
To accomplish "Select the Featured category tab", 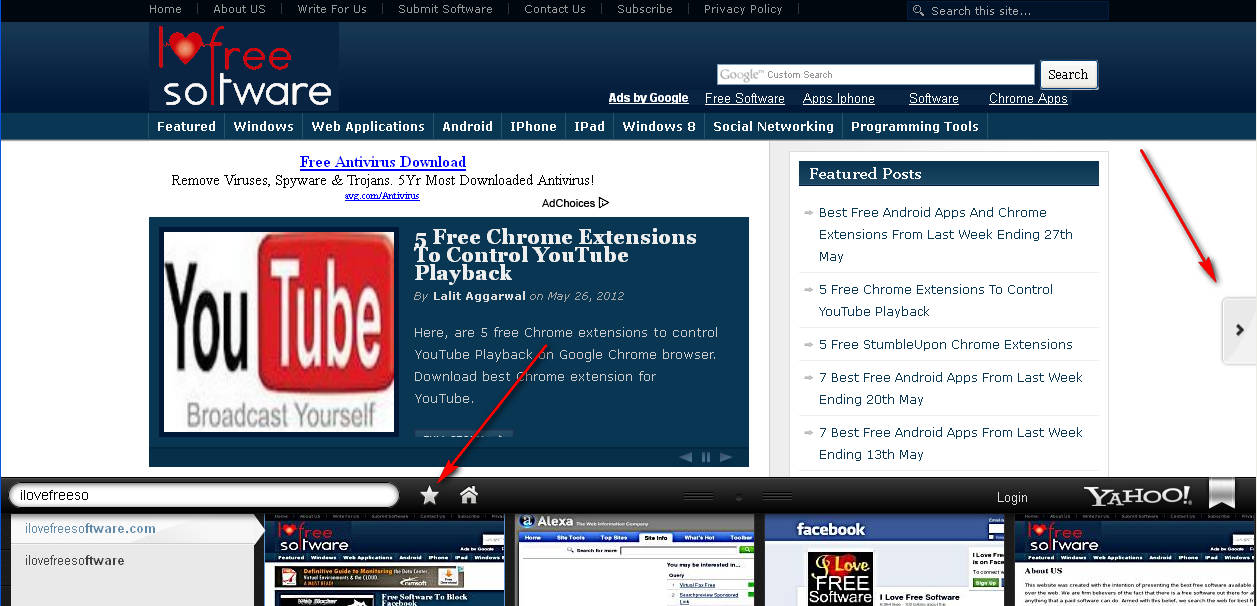I will [186, 126].
